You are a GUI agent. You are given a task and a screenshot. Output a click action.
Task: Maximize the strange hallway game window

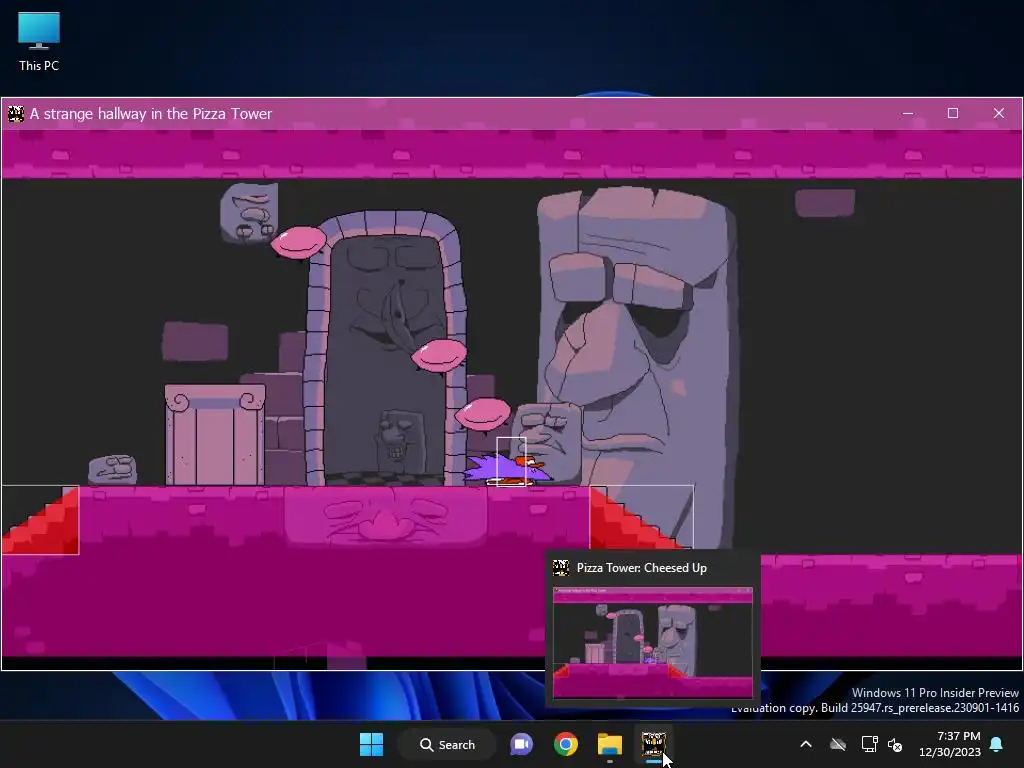pyautogui.click(x=953, y=113)
